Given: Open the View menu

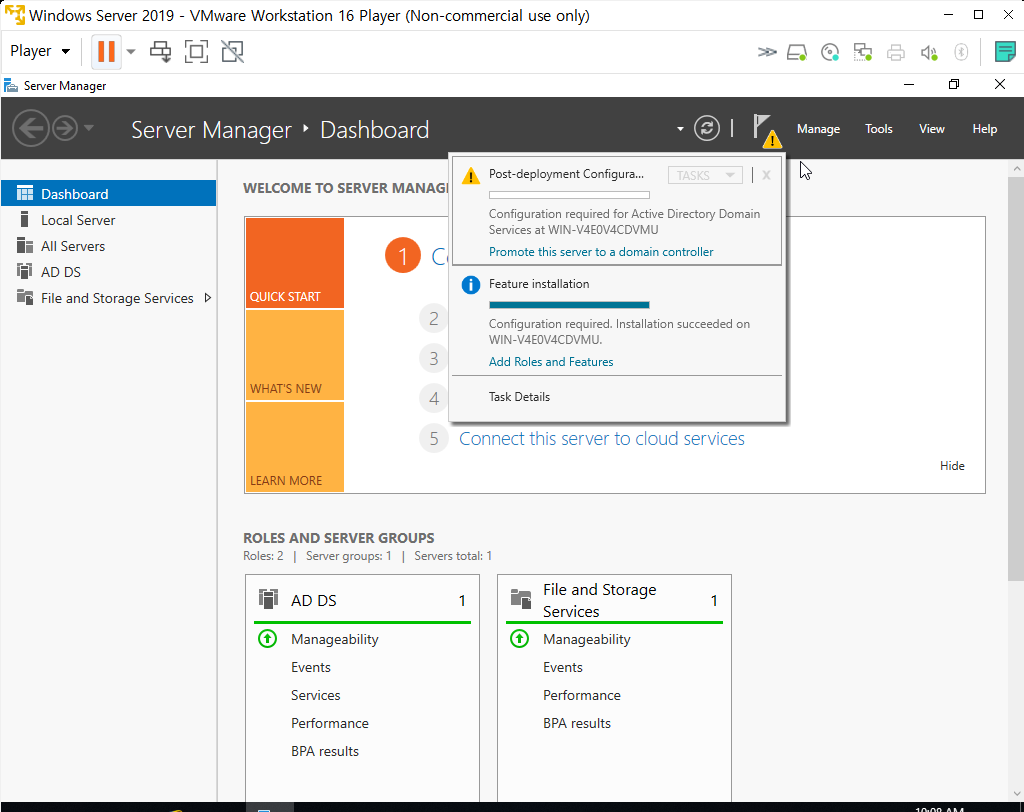Looking at the screenshot, I should pyautogui.click(x=931, y=129).
